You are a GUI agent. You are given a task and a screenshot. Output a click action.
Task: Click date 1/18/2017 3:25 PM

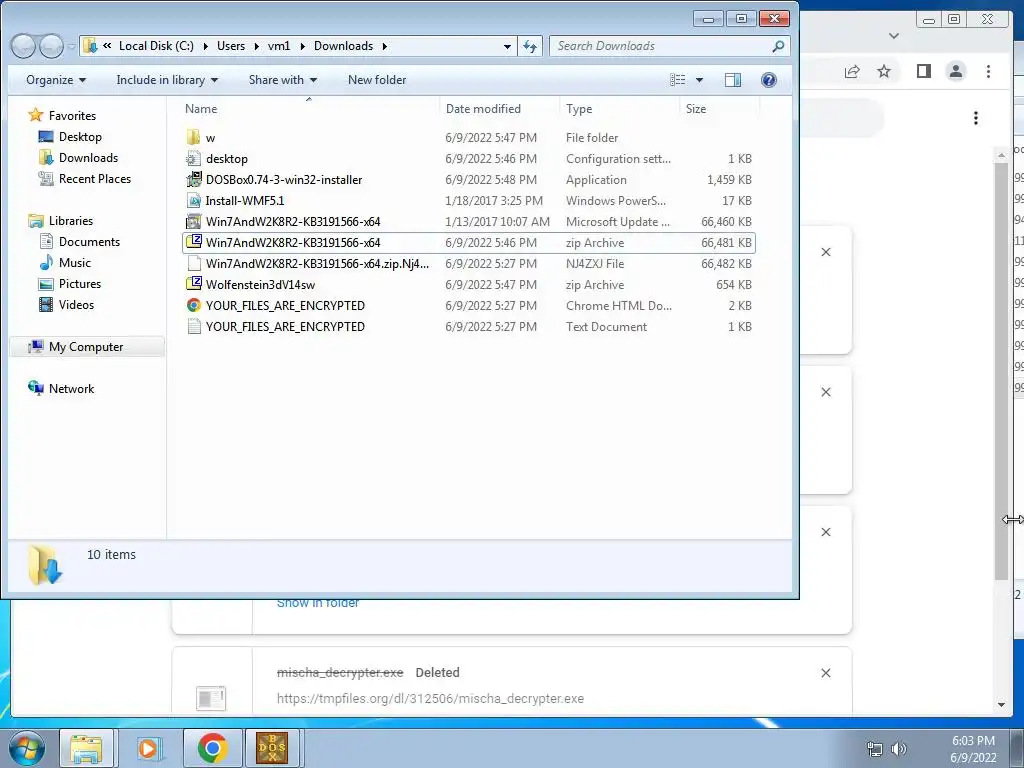pos(494,200)
